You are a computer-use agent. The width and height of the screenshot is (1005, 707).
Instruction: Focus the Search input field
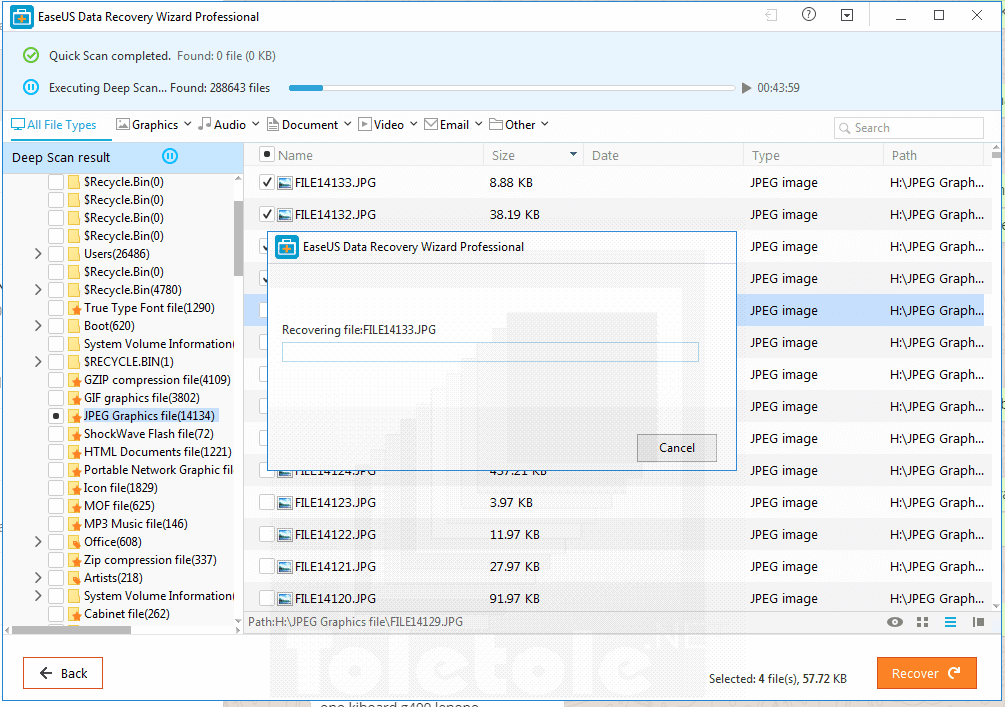tap(909, 128)
